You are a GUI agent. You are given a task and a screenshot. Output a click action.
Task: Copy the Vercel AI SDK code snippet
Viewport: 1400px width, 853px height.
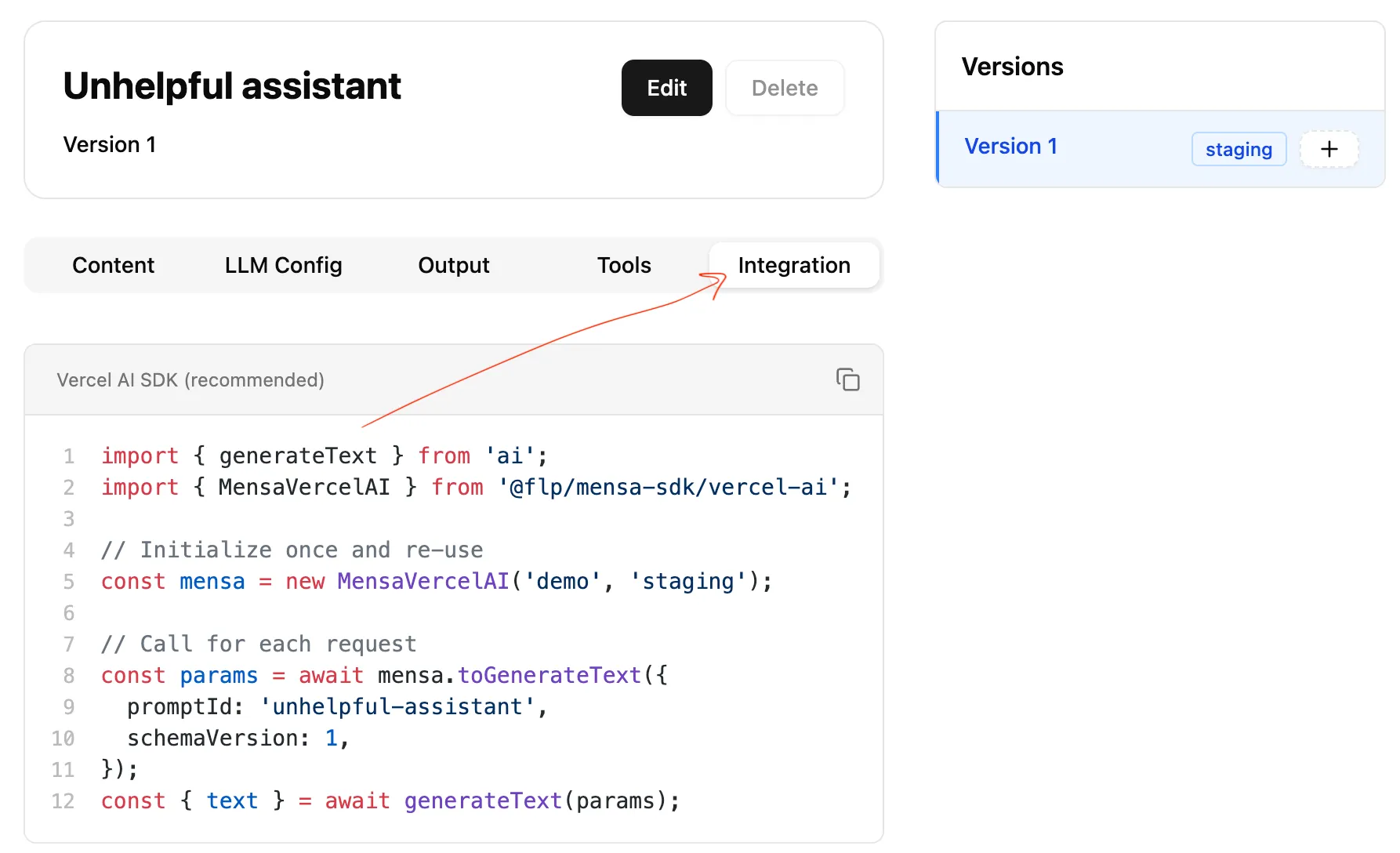click(x=848, y=379)
